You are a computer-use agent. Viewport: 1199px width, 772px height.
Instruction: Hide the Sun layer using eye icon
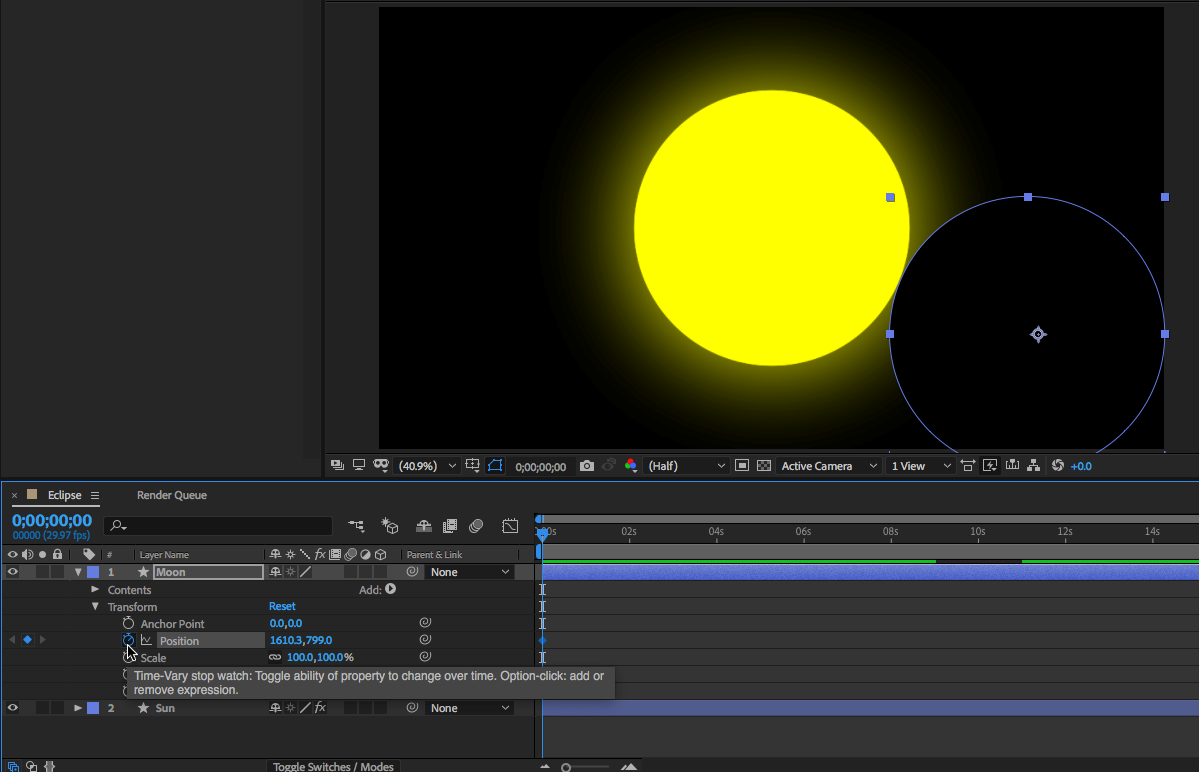(13, 708)
